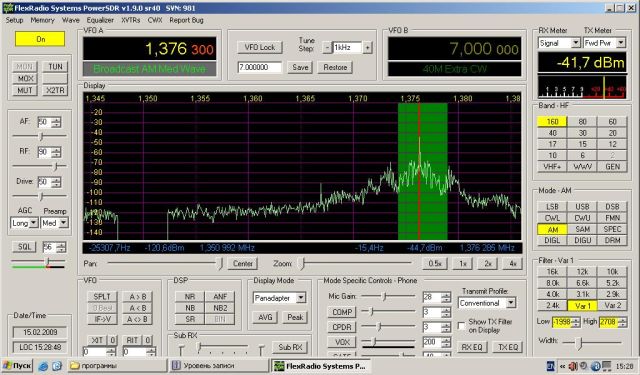The image size is (640, 375).
Task: Select the WWV band button
Action: (582, 166)
